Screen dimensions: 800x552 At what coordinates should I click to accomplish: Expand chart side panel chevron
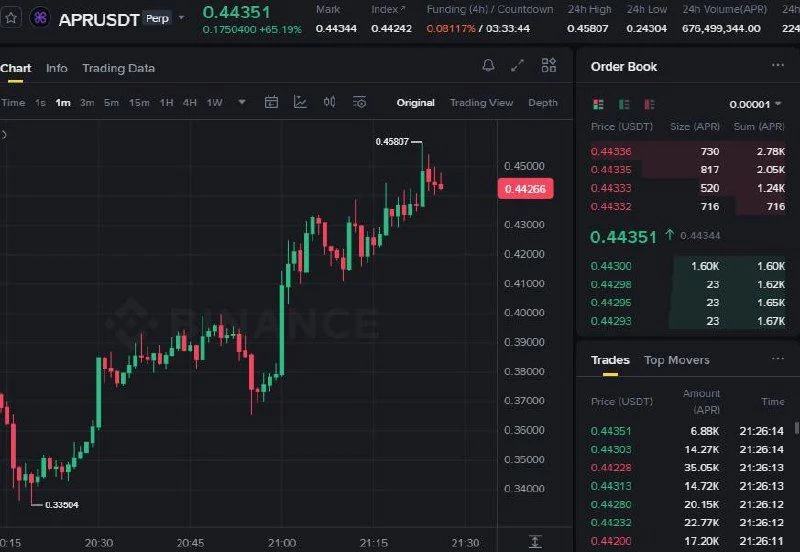point(4,135)
